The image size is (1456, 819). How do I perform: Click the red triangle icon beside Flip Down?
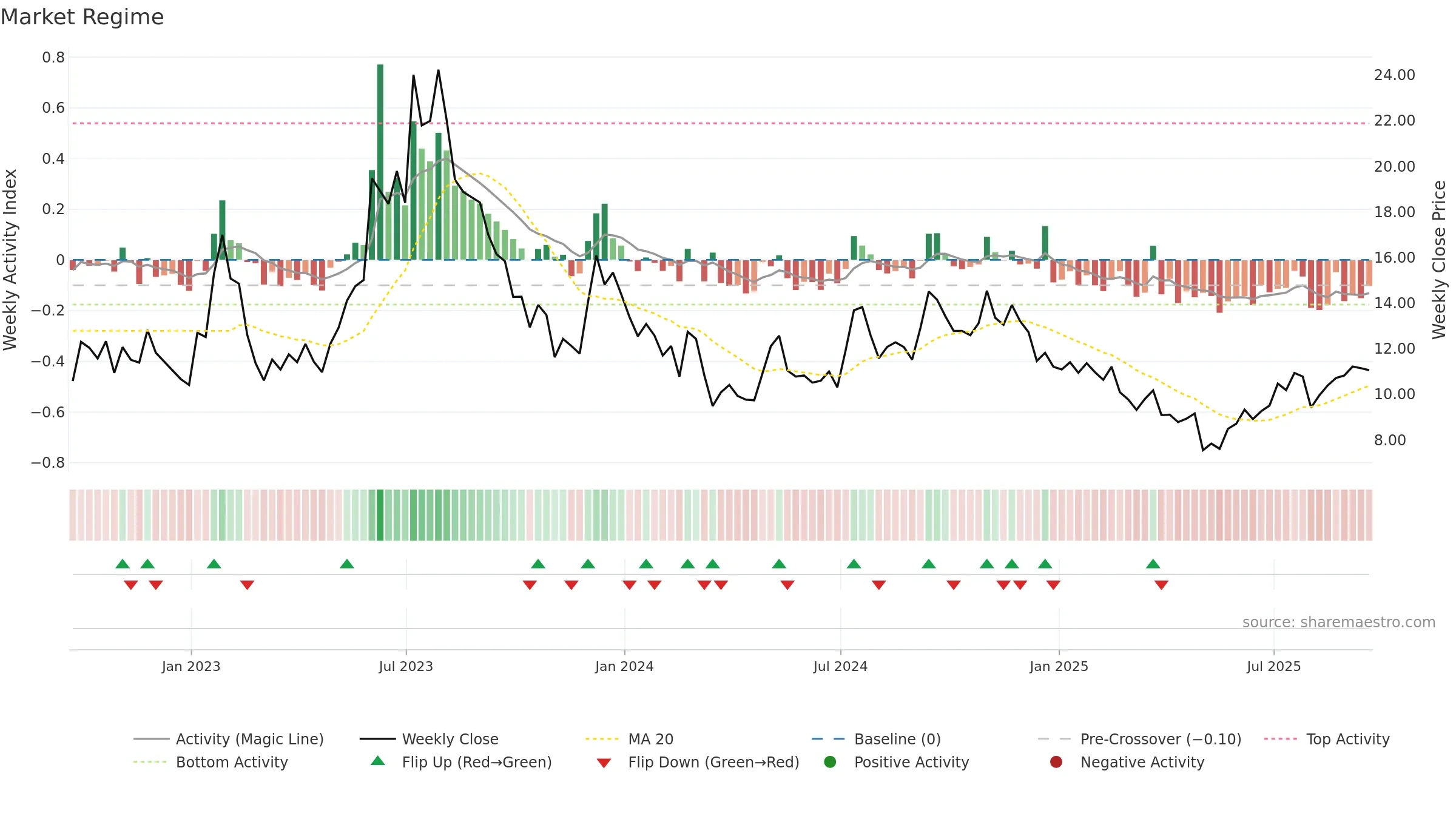pyautogui.click(x=604, y=763)
